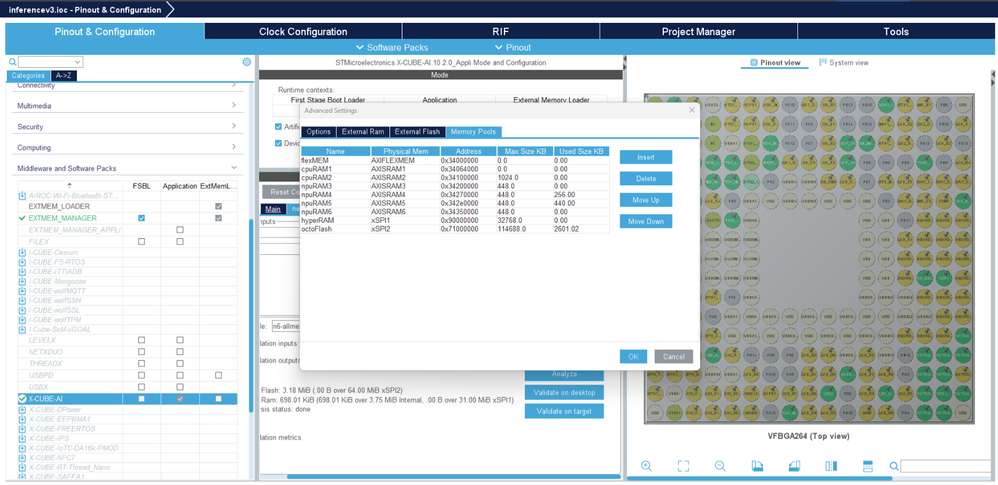The height and width of the screenshot is (485, 998).
Task: Confirm dialog with OK
Action: click(x=633, y=356)
